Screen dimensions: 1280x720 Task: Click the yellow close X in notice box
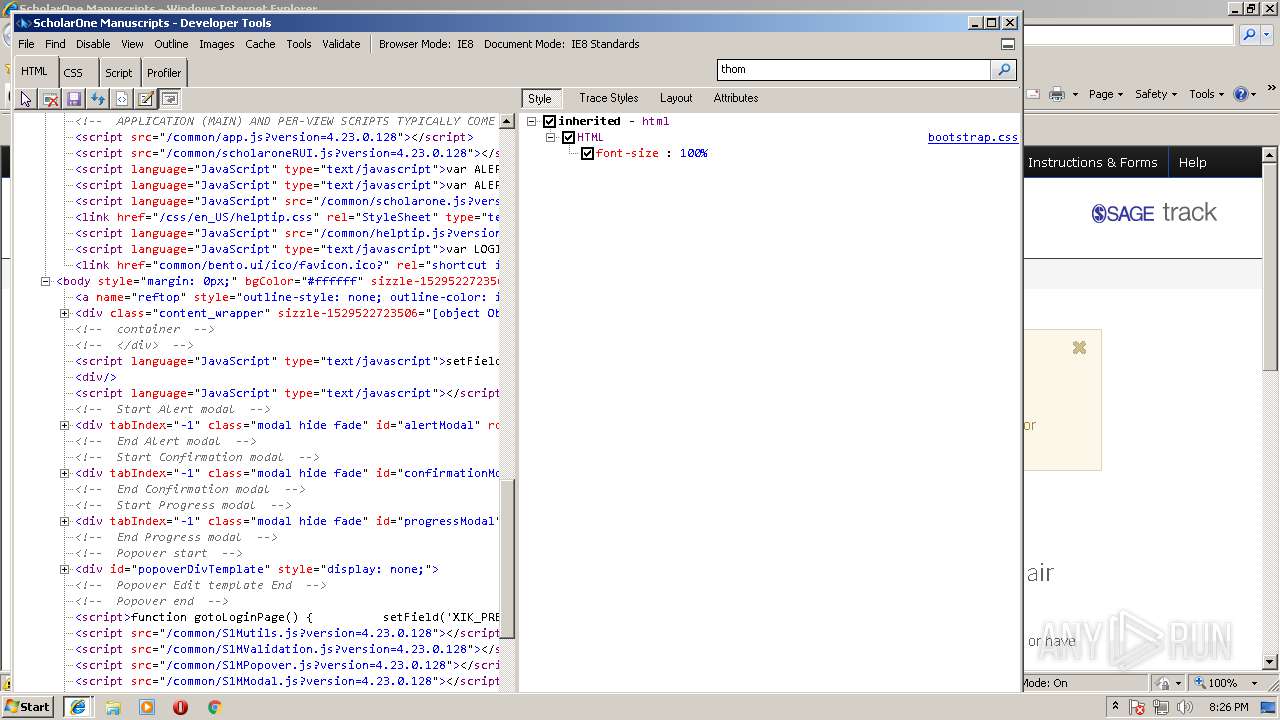coord(1079,348)
